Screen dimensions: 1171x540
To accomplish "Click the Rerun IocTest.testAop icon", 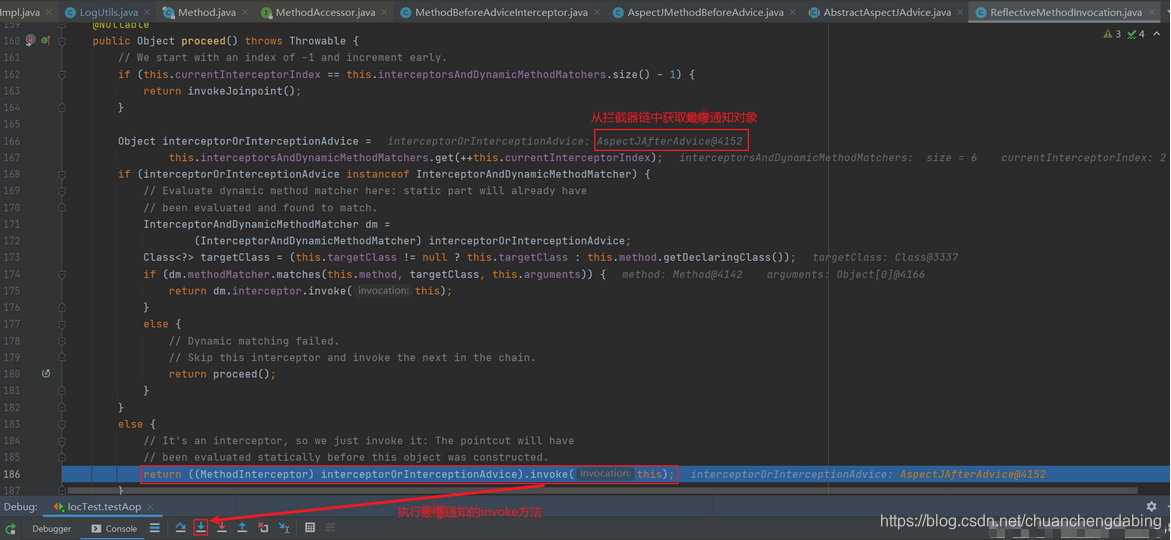I will click(x=10, y=528).
